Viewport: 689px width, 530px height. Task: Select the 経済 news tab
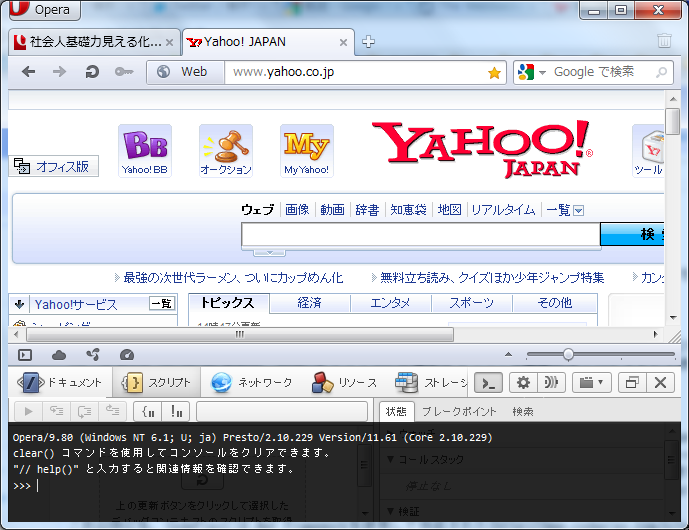pyautogui.click(x=309, y=303)
